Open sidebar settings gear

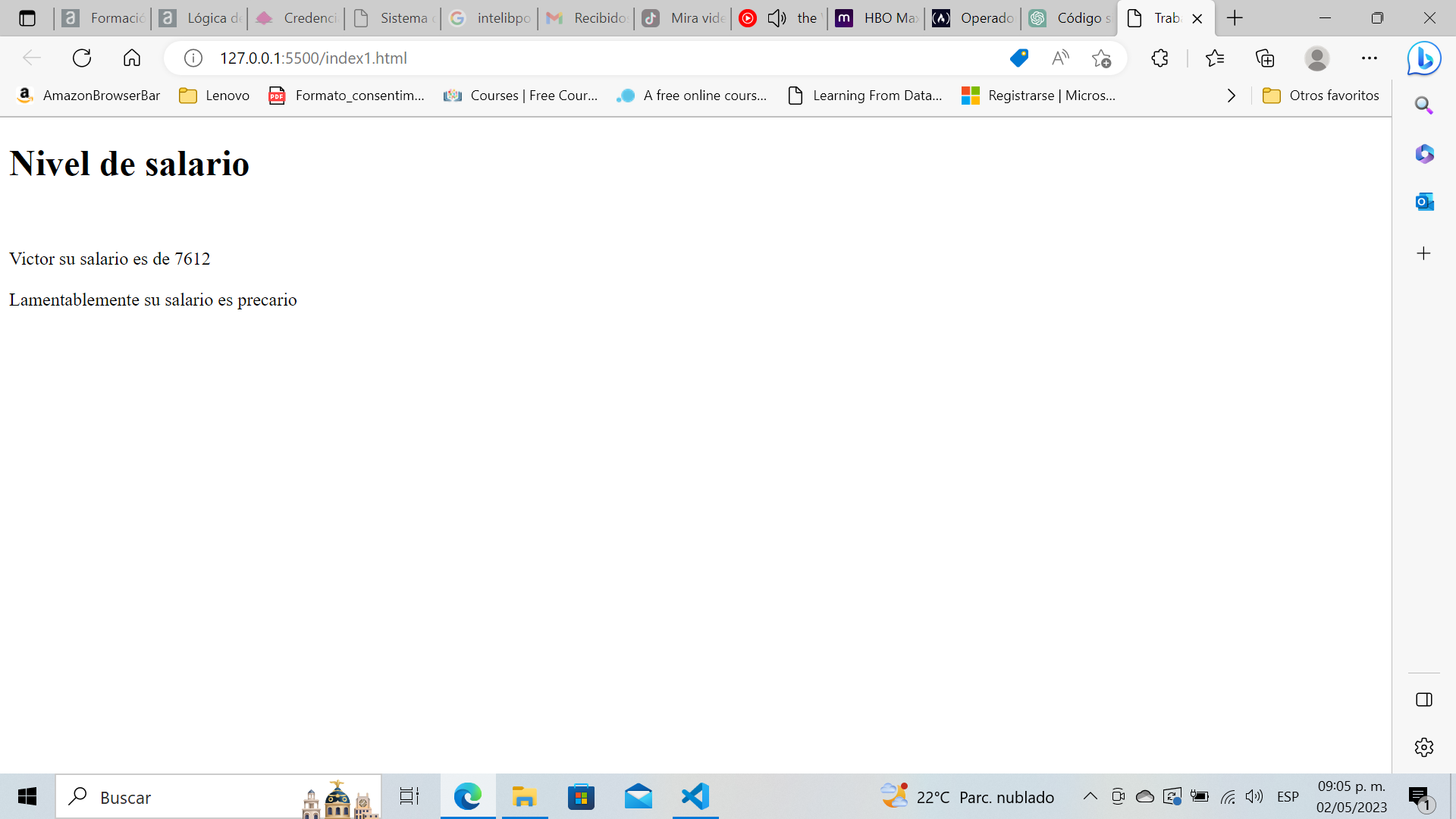click(x=1424, y=747)
